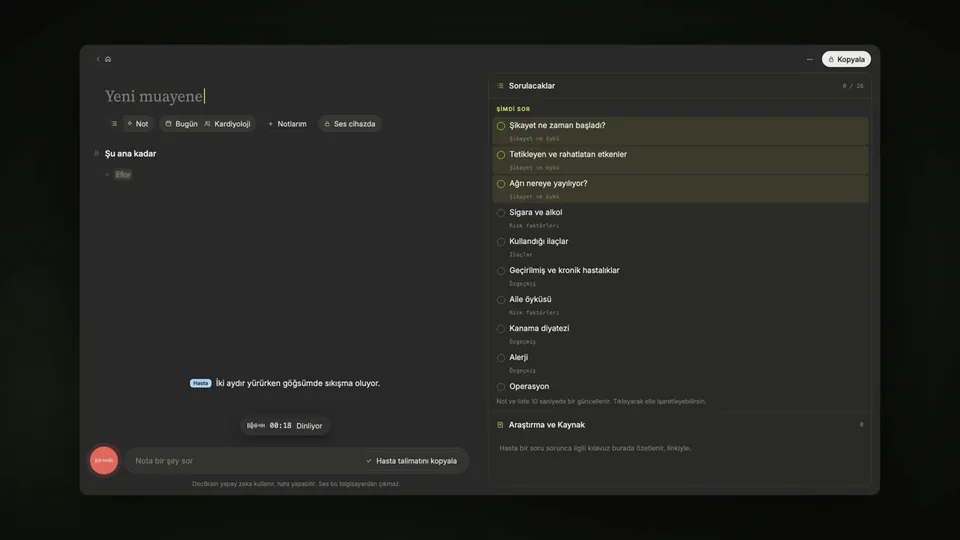Click 'Aile öyküsü' question text
This screenshot has width=960, height=540.
(x=530, y=299)
